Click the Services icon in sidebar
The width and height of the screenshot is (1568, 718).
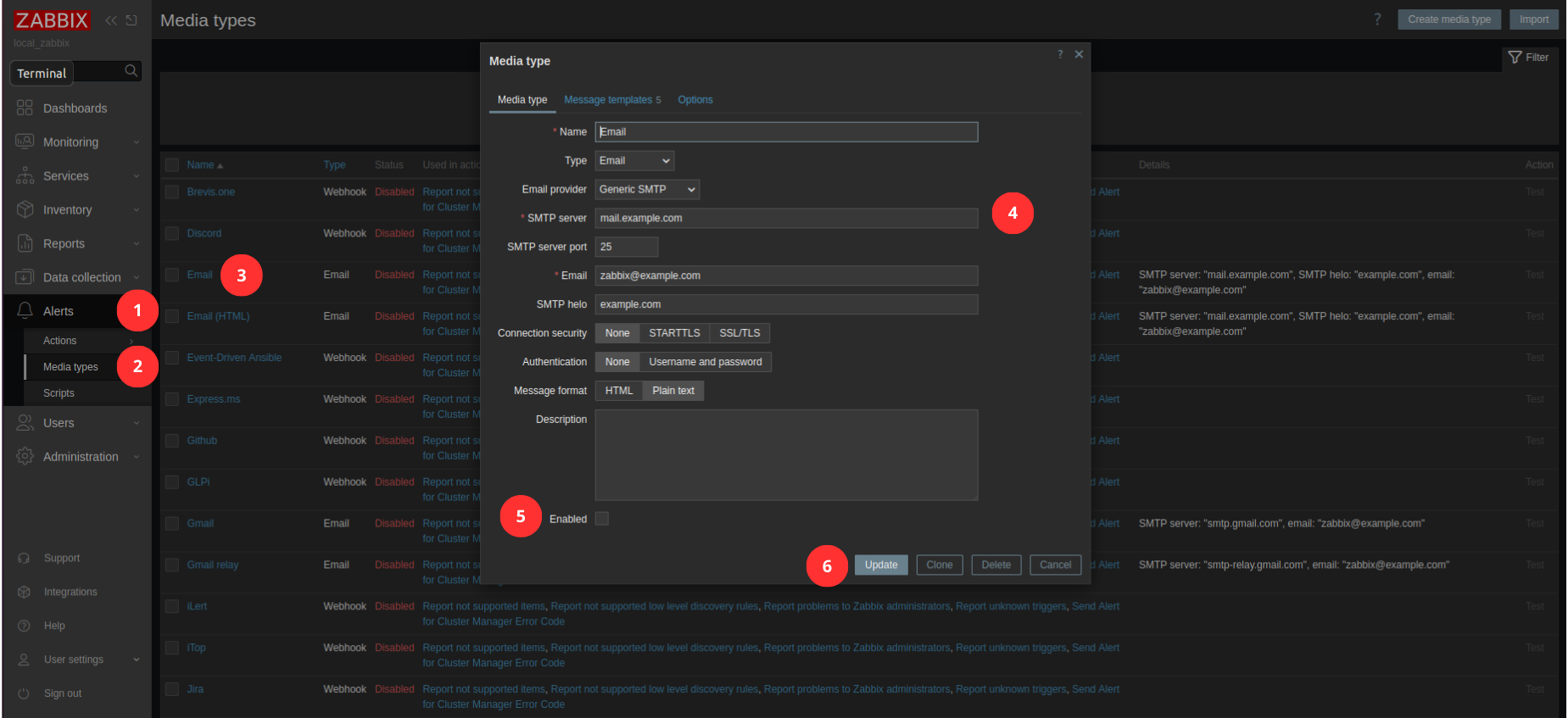25,175
